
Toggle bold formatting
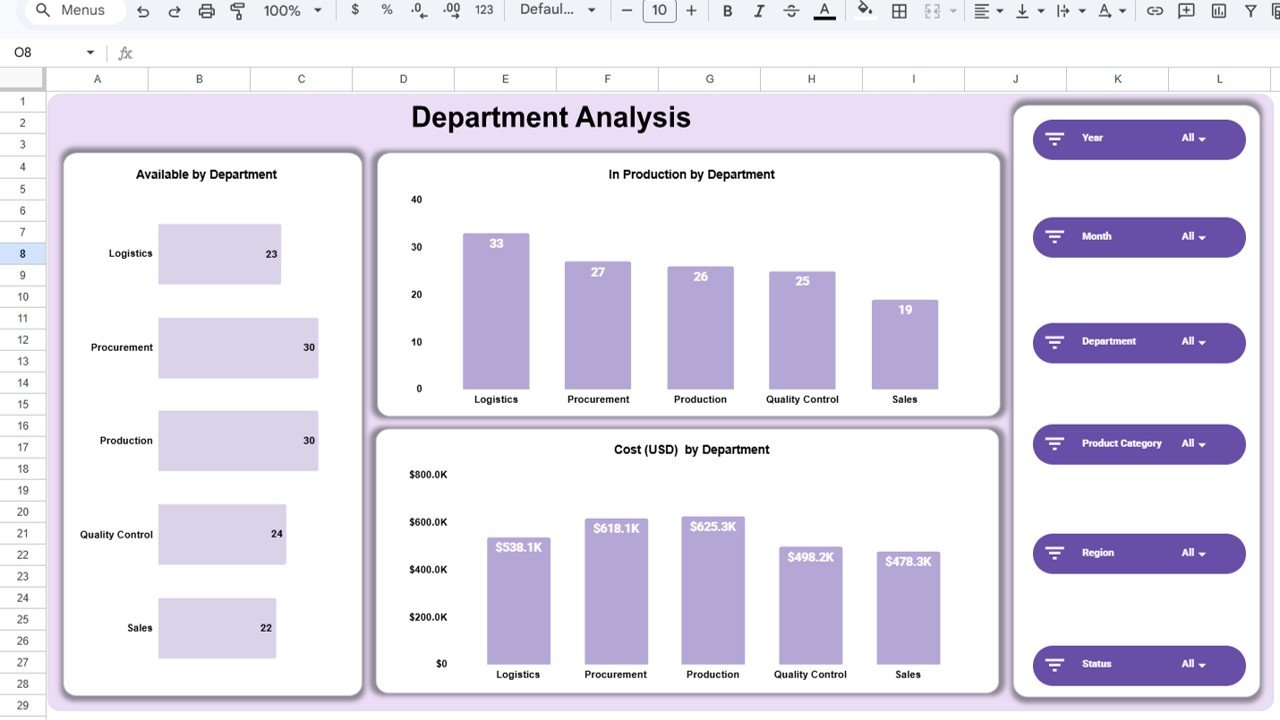click(727, 10)
